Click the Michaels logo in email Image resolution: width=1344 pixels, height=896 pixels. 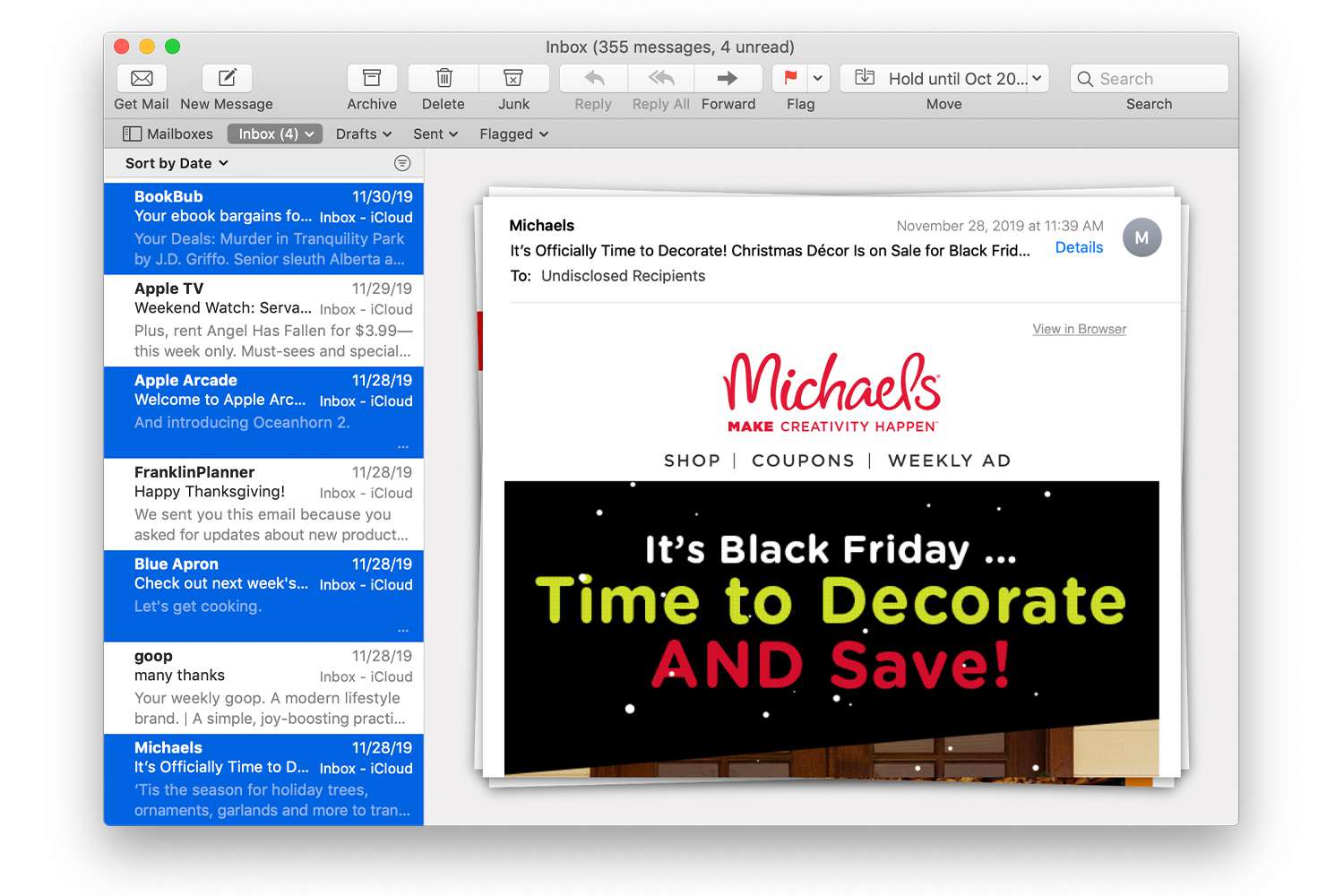pos(832,392)
